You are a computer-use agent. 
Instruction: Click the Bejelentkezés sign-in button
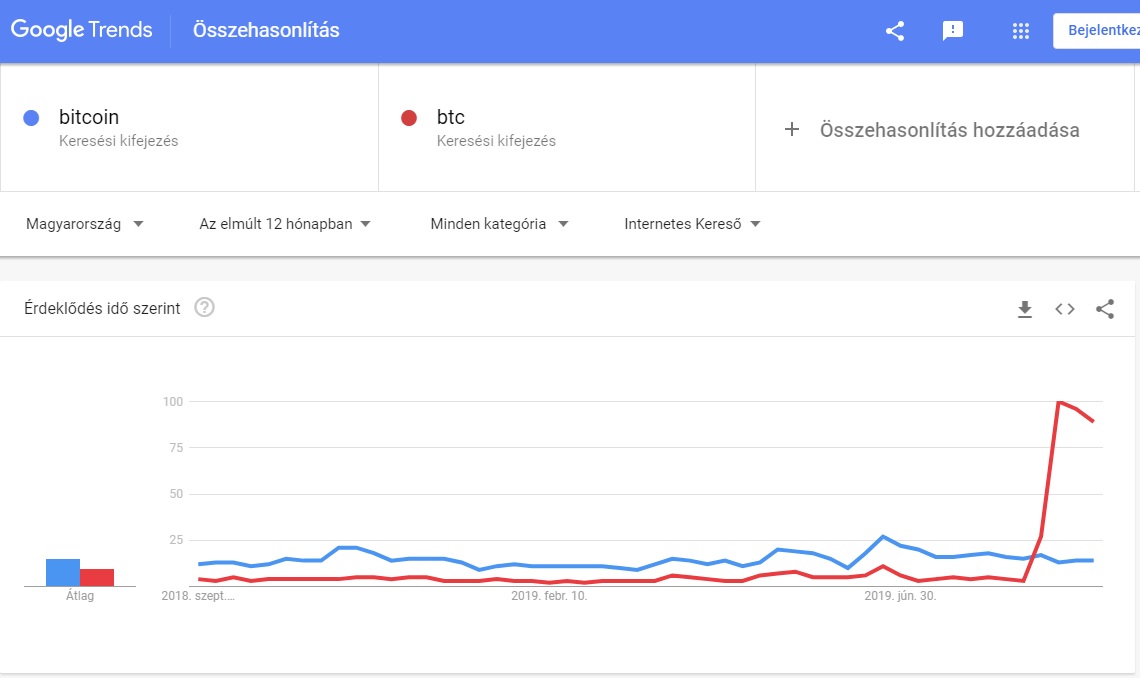(x=1096, y=31)
